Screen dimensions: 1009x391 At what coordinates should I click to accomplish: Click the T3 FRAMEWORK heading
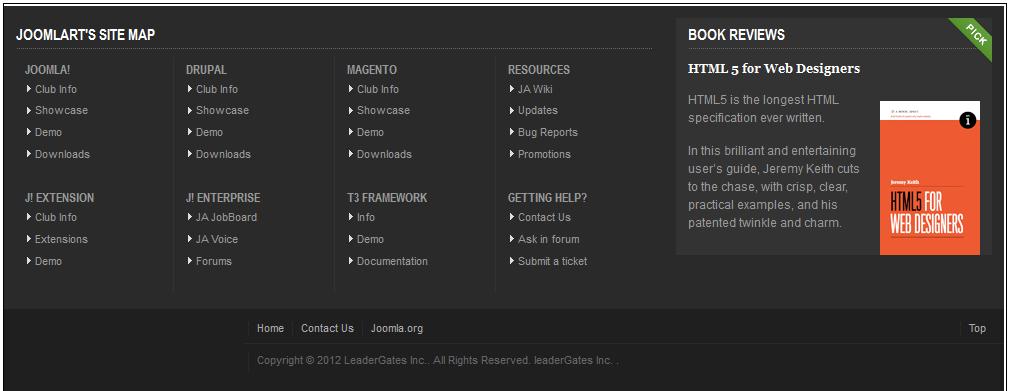pyautogui.click(x=386, y=197)
